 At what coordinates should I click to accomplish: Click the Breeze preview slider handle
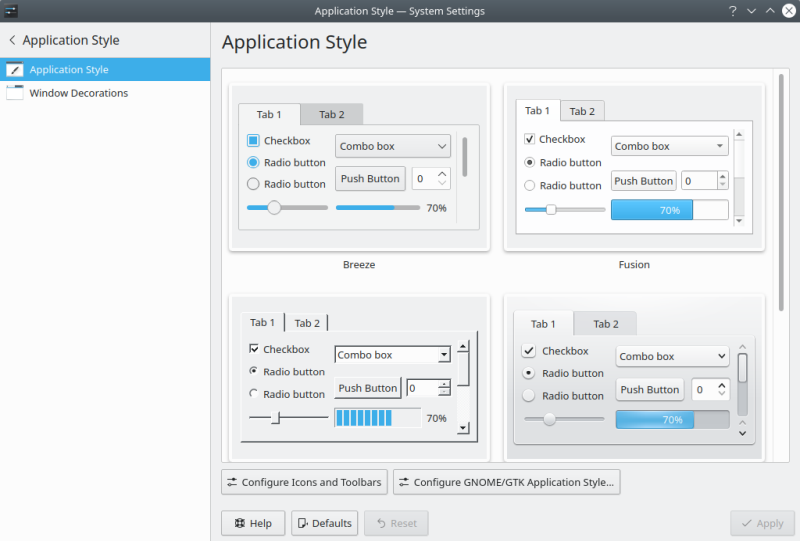[x=274, y=208]
